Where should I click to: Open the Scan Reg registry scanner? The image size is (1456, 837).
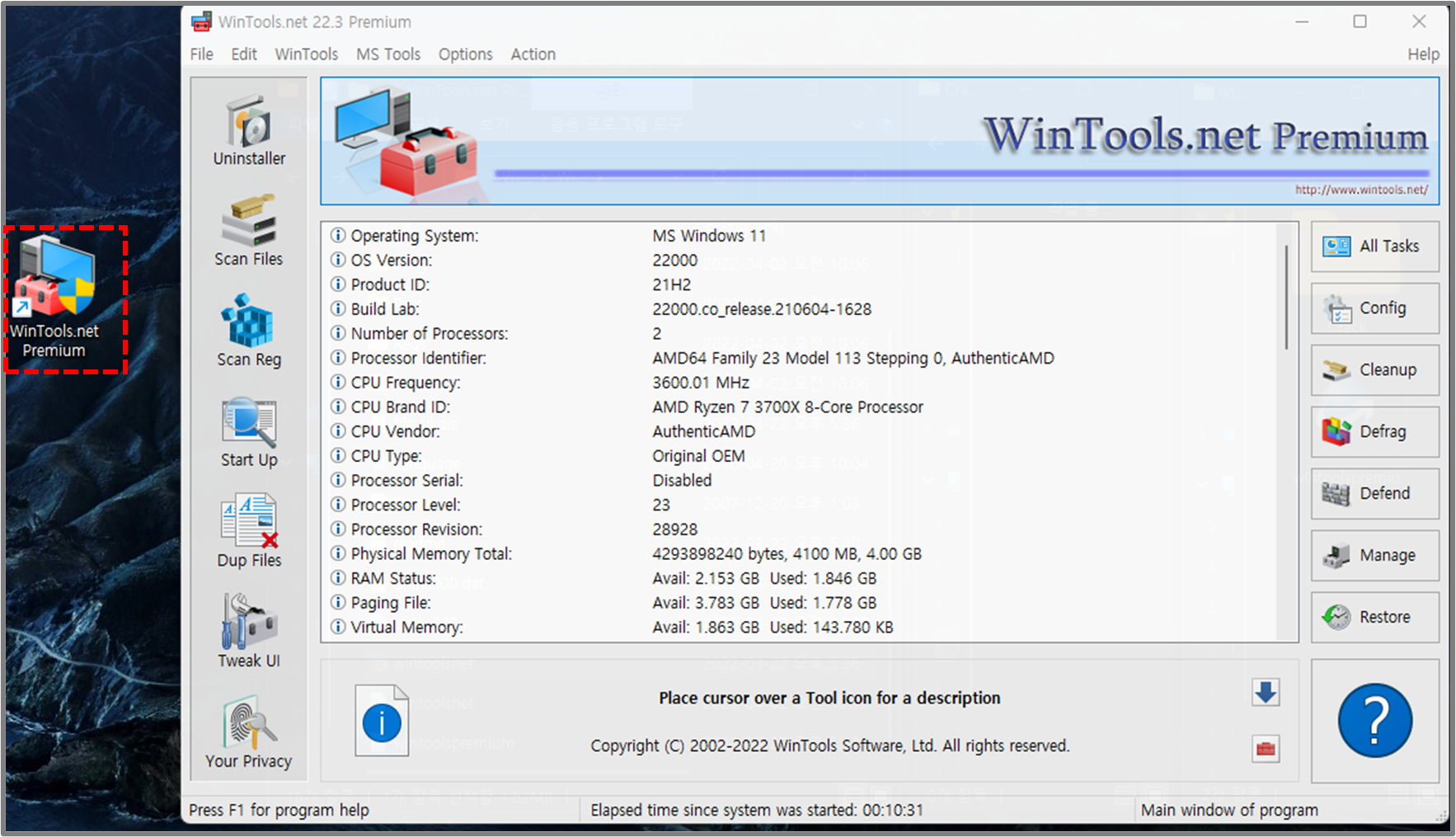[249, 332]
